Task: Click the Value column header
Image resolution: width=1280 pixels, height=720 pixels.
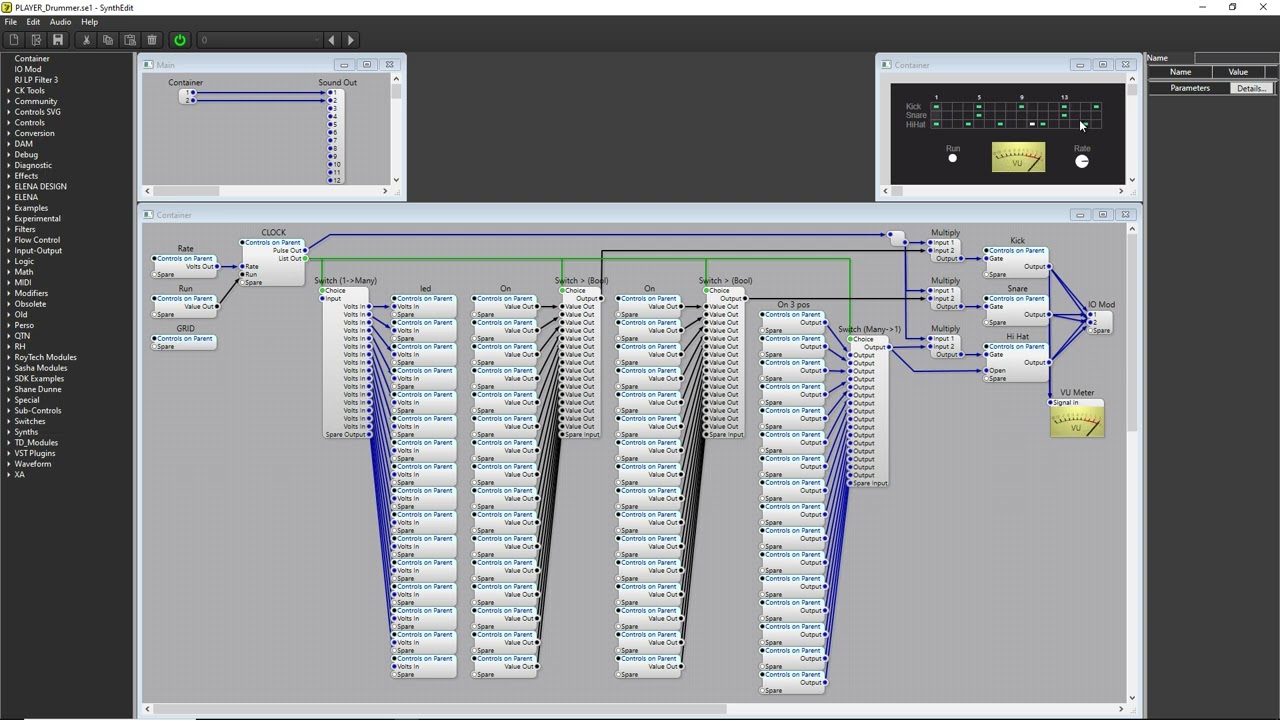Action: tap(1238, 72)
